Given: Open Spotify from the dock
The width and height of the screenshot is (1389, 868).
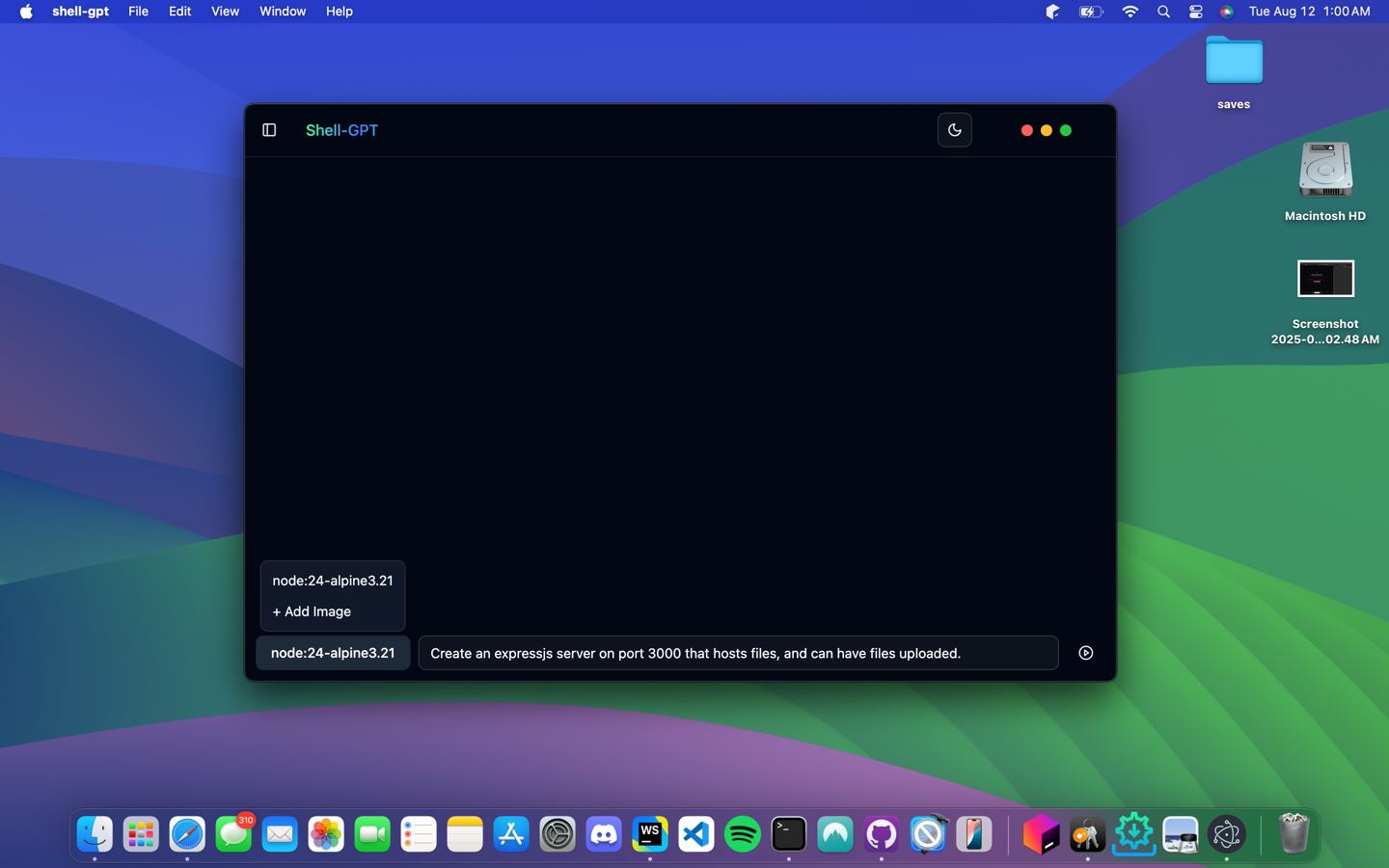Looking at the screenshot, I should 743,834.
